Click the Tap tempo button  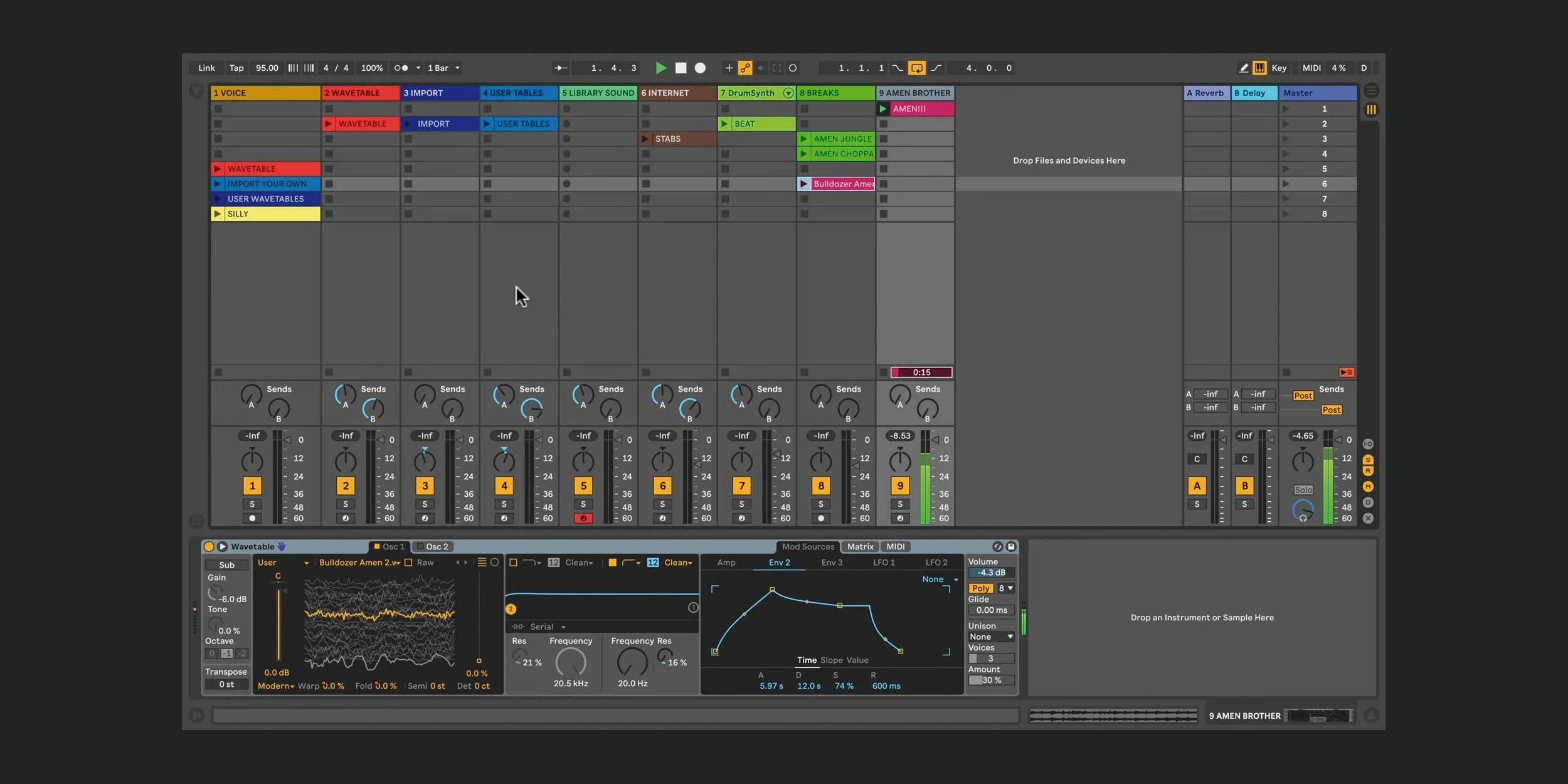[236, 68]
